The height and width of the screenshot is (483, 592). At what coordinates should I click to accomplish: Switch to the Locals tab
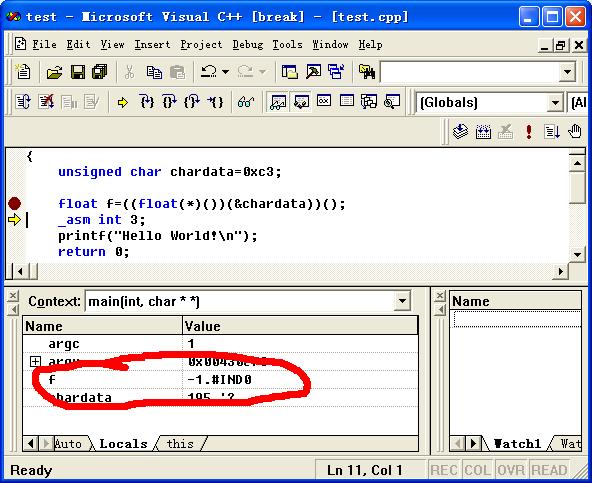123,443
